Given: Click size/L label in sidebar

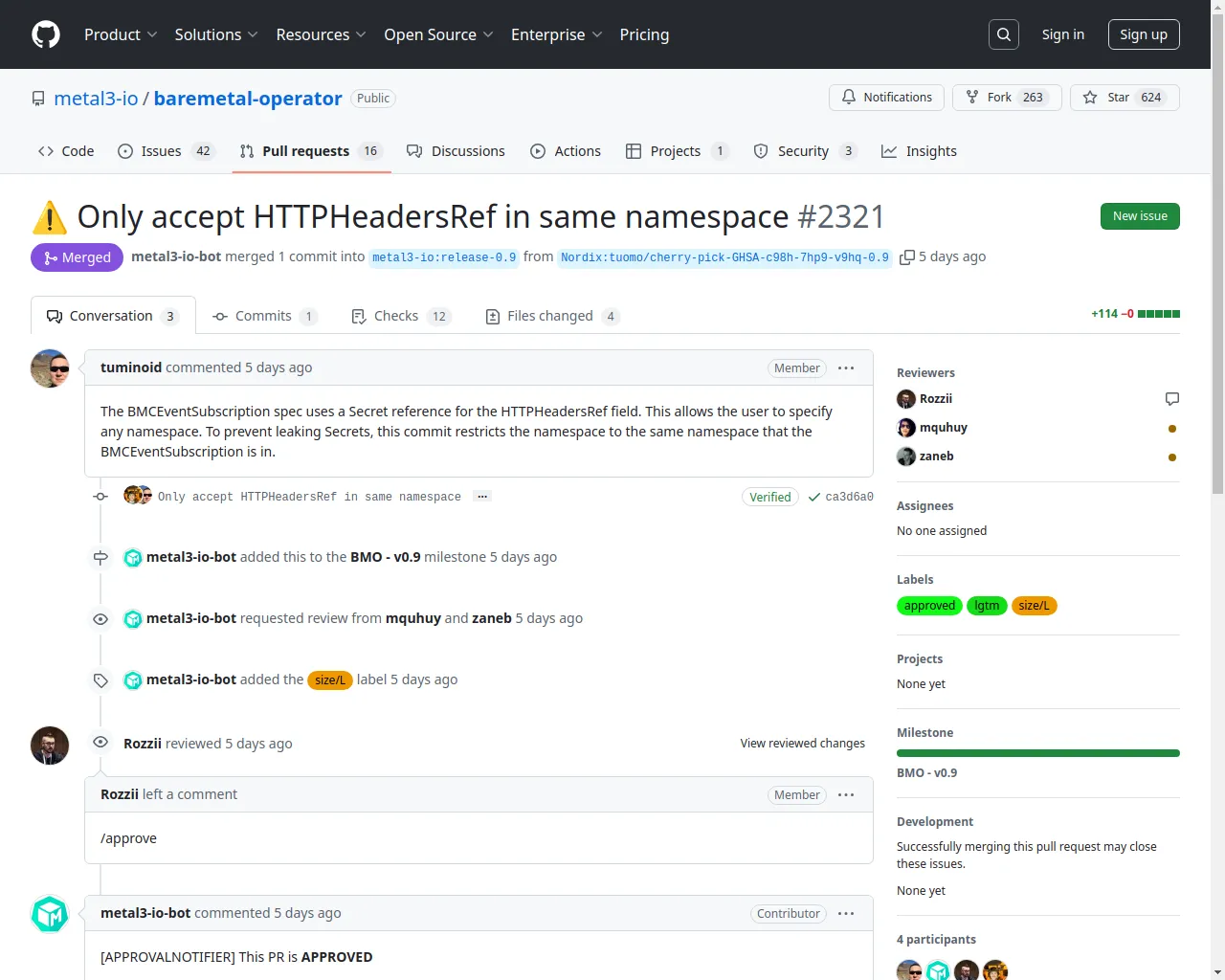Looking at the screenshot, I should coord(1034,606).
